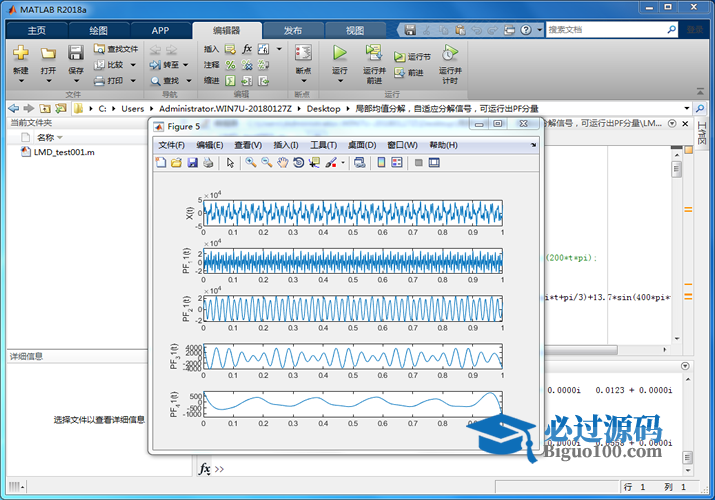Click the editor vertical scrollbar thumb
The width and height of the screenshot is (715, 500).
point(677,170)
